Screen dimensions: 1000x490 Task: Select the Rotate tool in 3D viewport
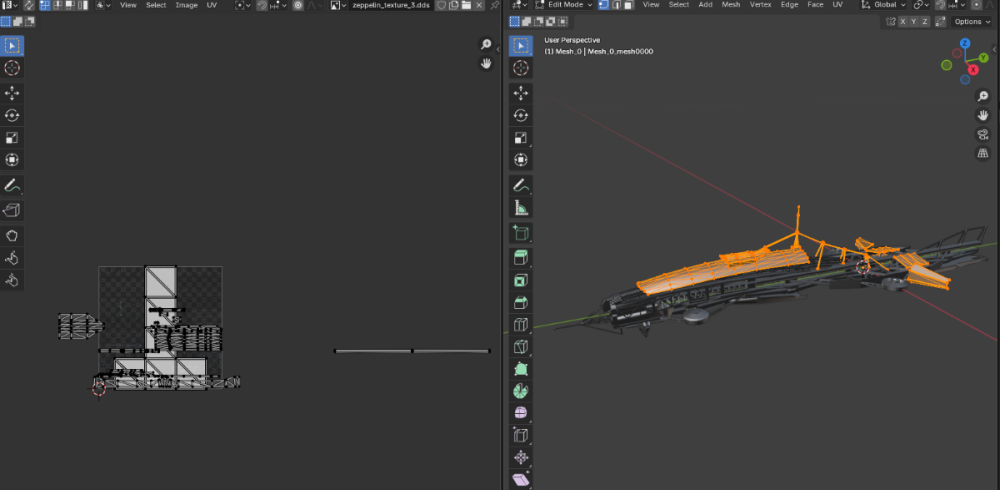521,115
